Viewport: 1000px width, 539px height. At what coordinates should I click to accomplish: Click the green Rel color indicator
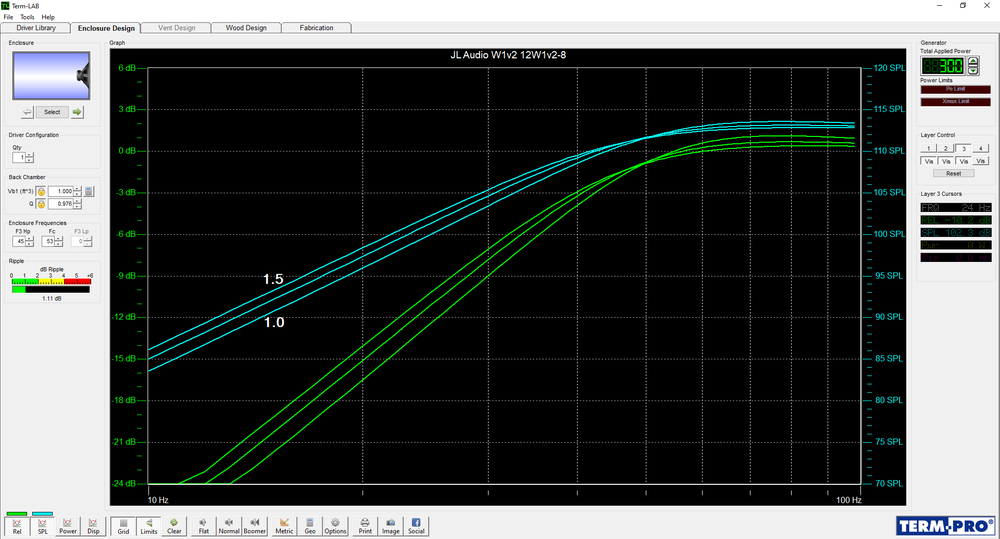click(17, 513)
